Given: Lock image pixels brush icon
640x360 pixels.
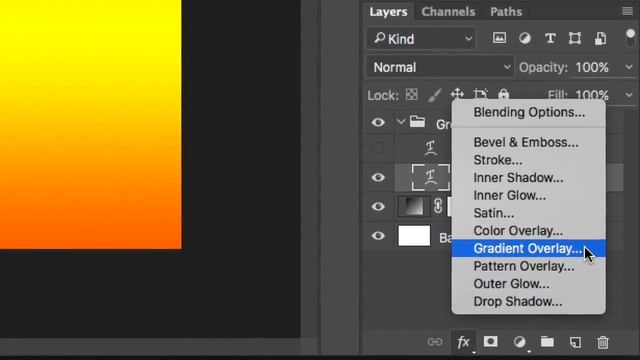Looking at the screenshot, I should (x=434, y=95).
